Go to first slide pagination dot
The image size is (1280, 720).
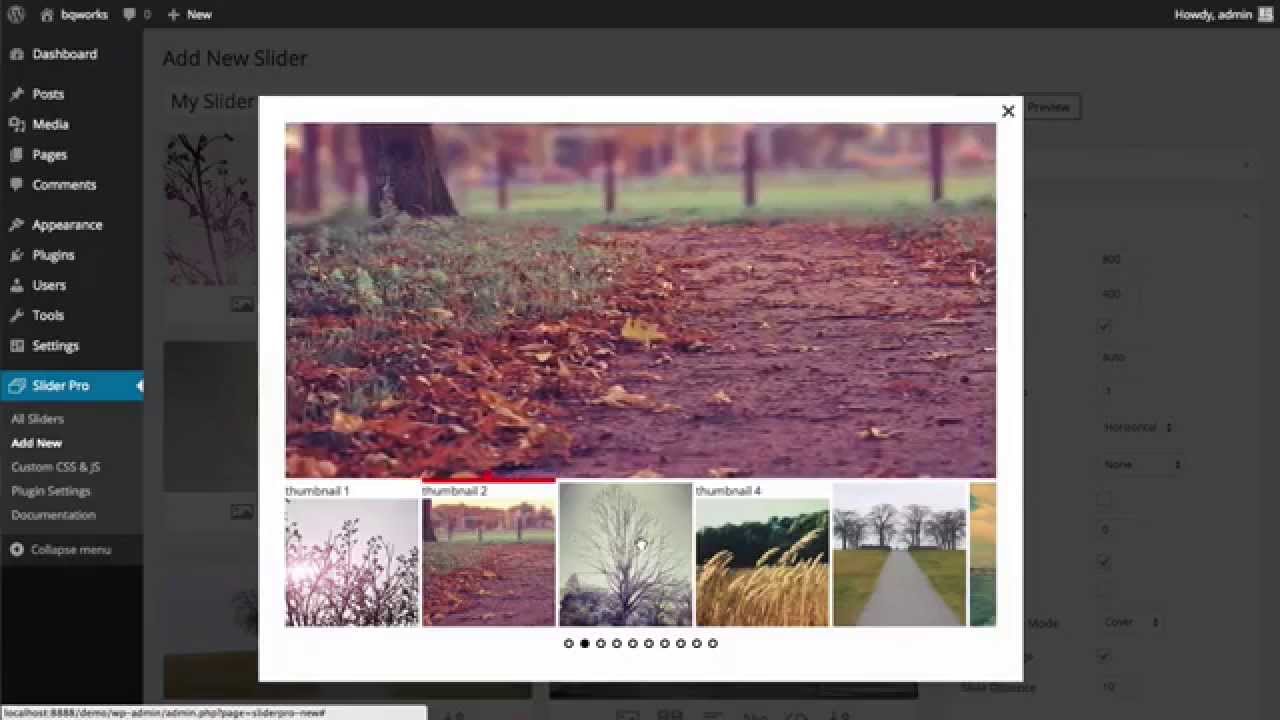click(569, 644)
